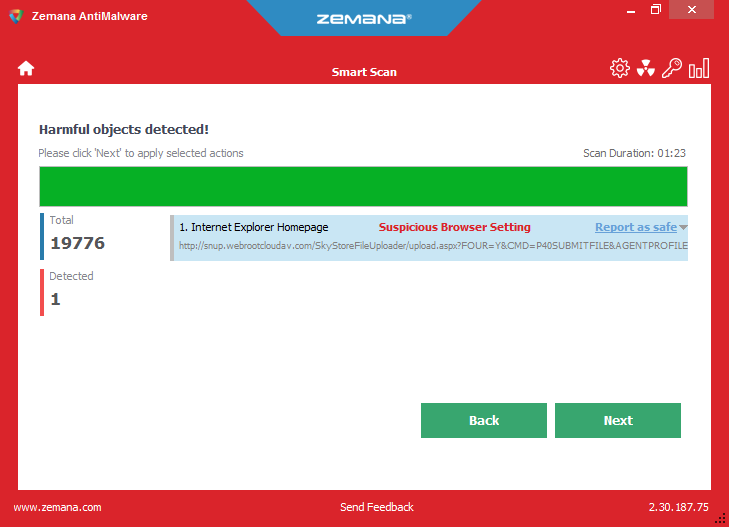Click the Harmful objects detected! heading
Viewport: 729px width, 527px height.
(124, 129)
